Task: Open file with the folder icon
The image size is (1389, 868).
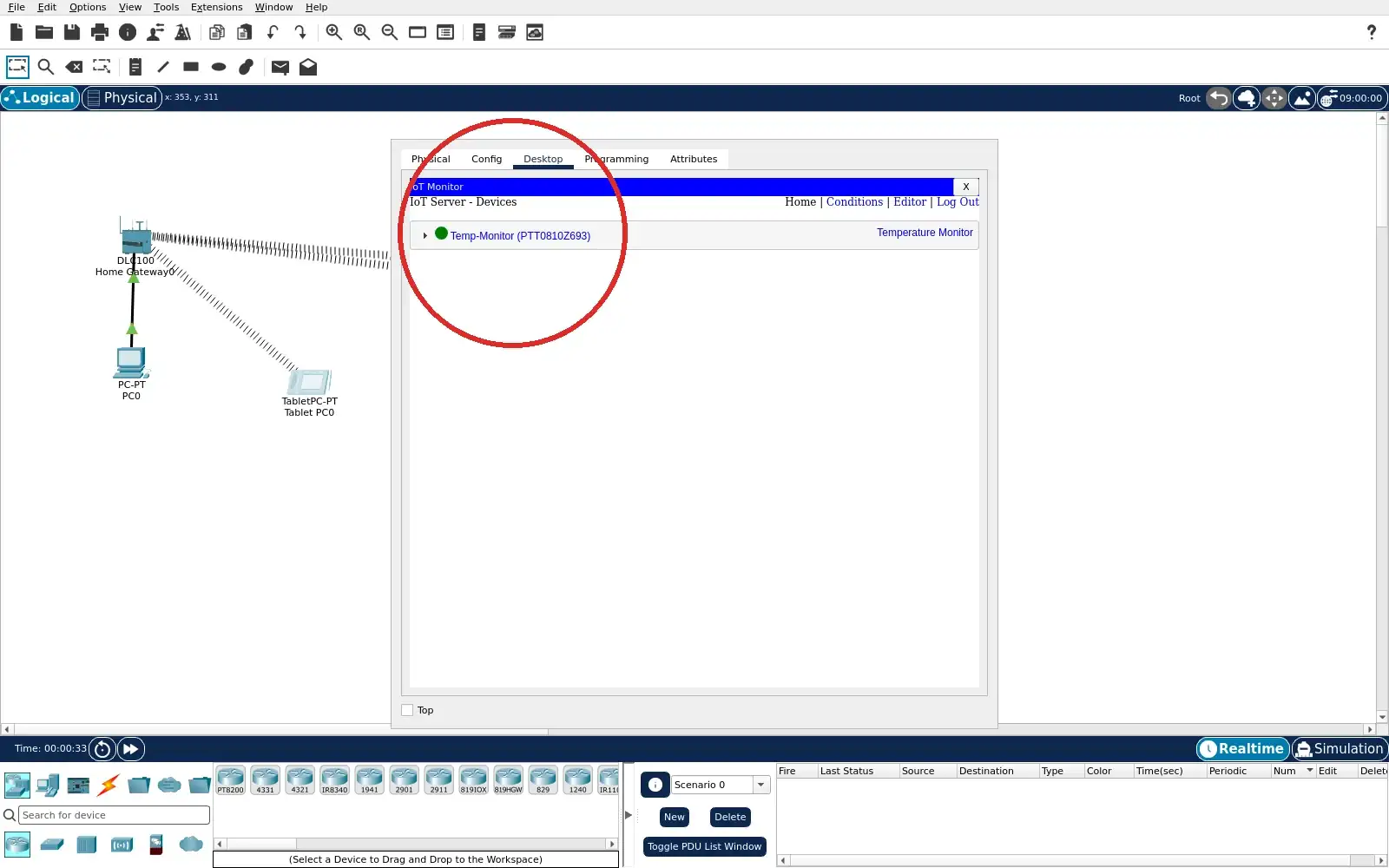Action: (x=44, y=32)
